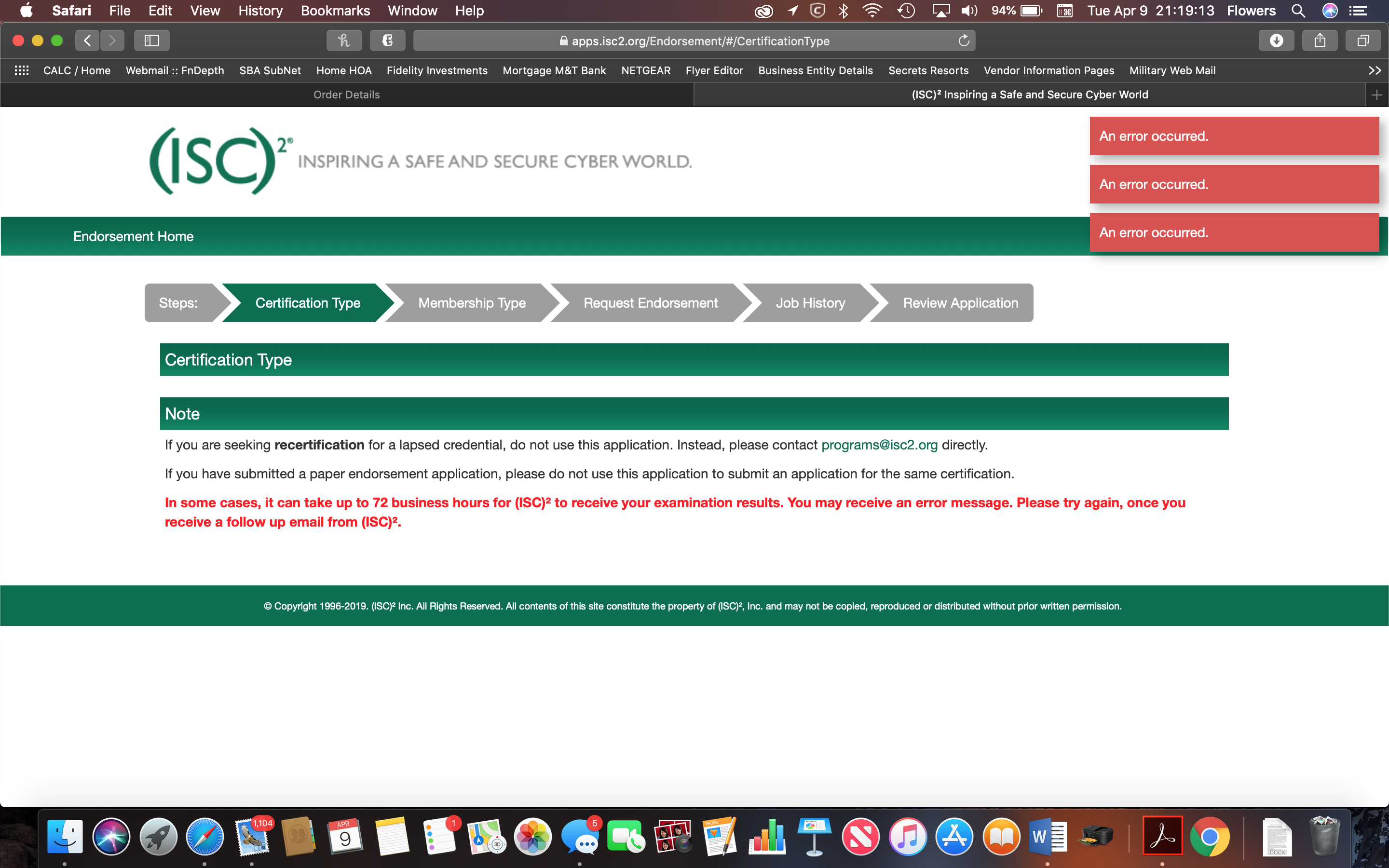Select the Membership Type step
This screenshot has width=1389, height=868.
coord(471,302)
